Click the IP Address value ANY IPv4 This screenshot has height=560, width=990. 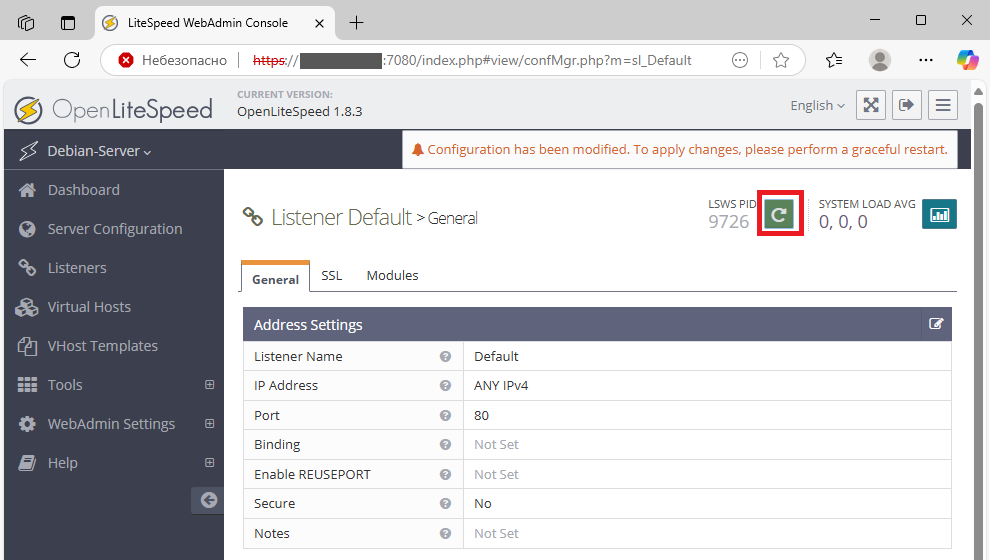(x=501, y=386)
